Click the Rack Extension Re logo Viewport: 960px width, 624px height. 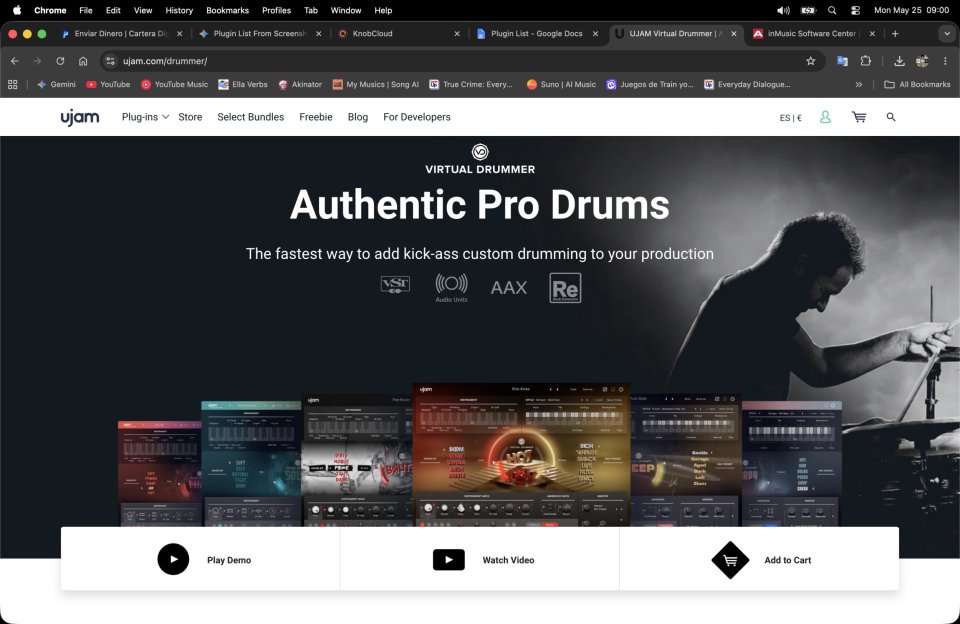point(565,288)
